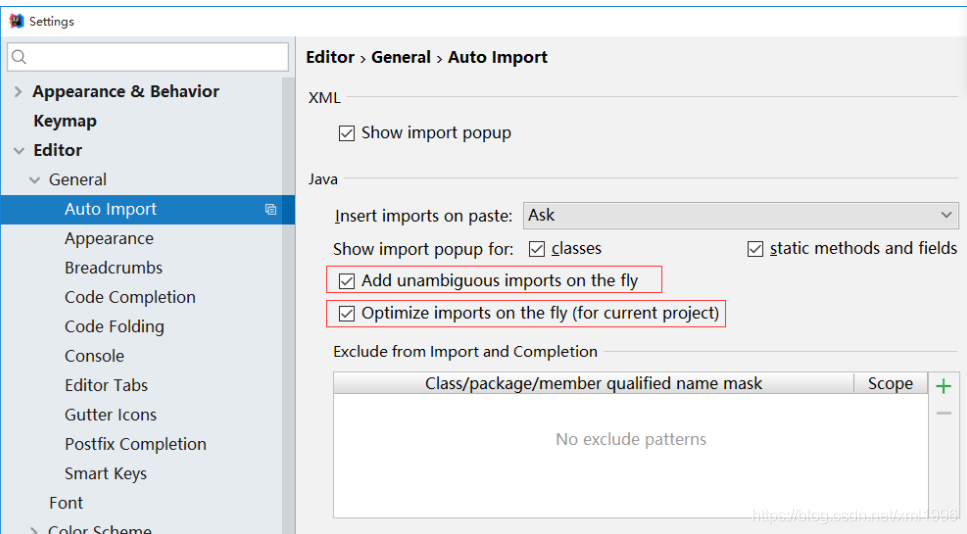Toggle static methods and fields checkbox
967x534 pixels.
(755, 249)
